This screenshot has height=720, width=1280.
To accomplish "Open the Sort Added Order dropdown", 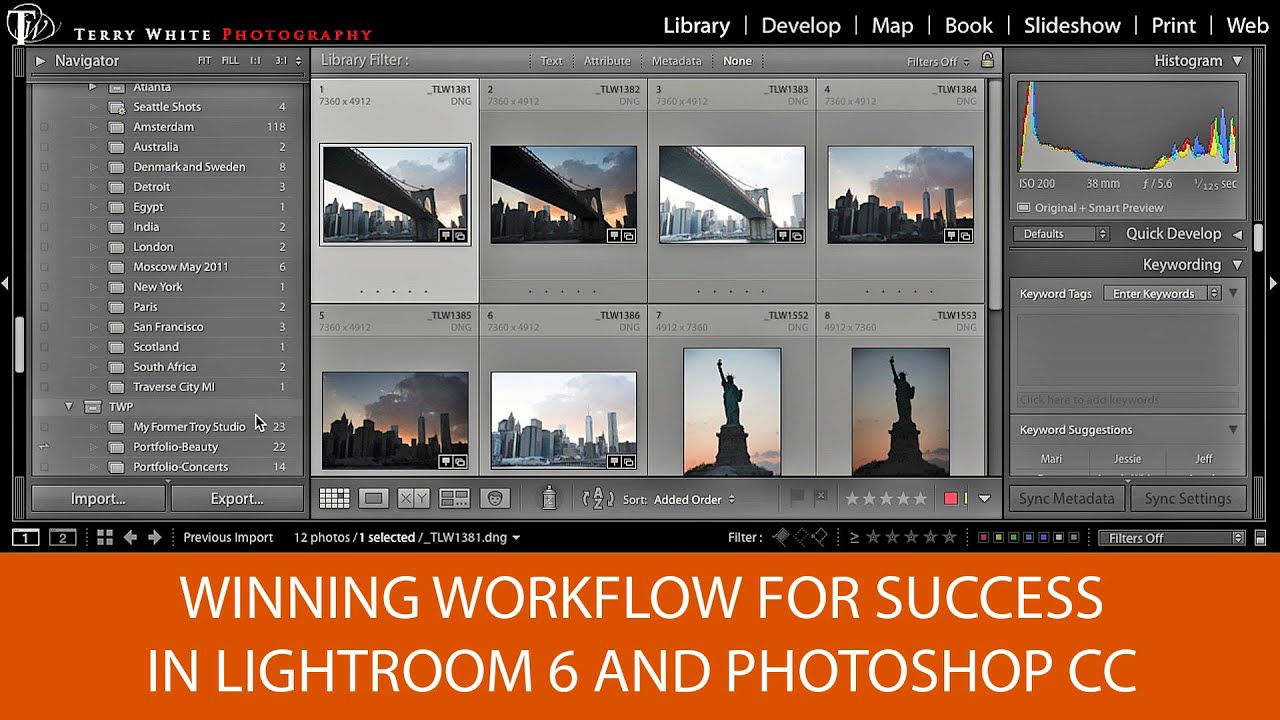I will (694, 499).
